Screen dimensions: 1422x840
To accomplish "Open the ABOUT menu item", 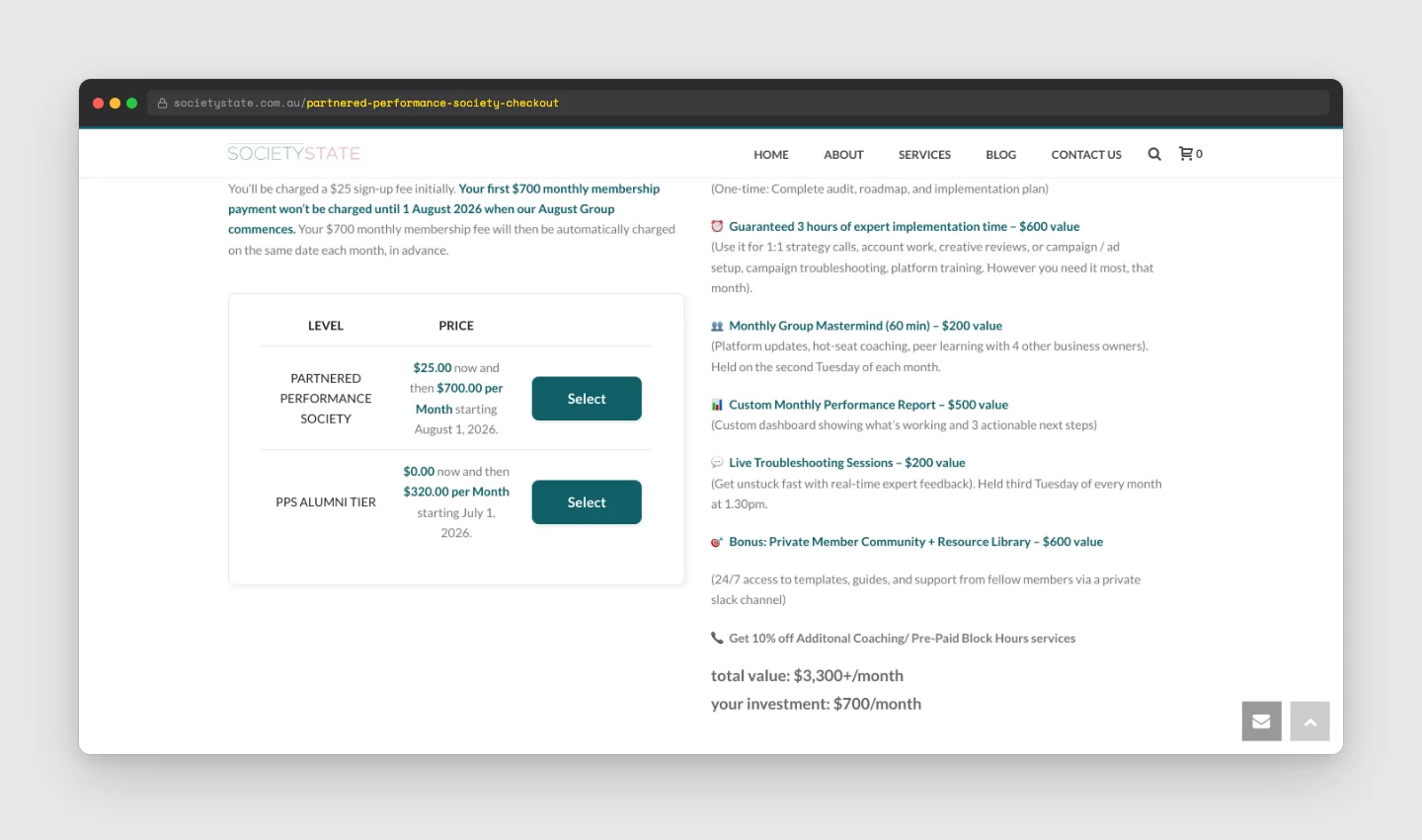I will [843, 155].
